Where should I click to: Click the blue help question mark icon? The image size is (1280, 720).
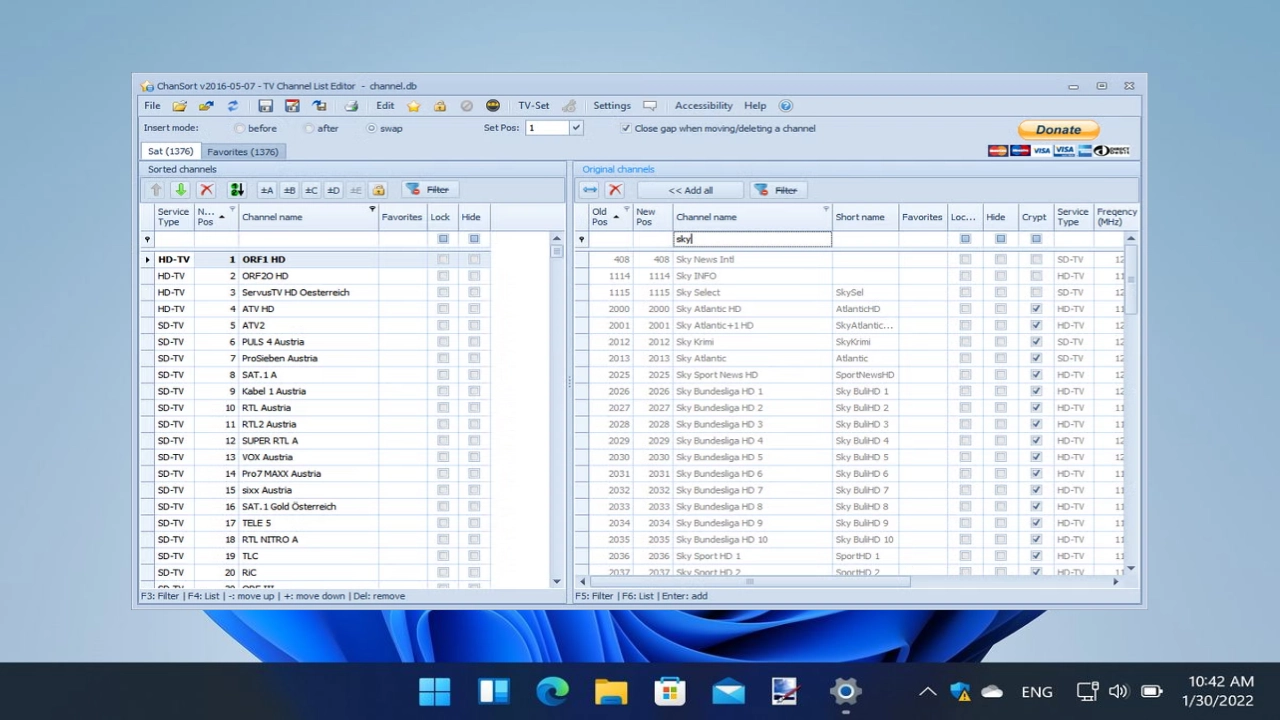click(785, 106)
